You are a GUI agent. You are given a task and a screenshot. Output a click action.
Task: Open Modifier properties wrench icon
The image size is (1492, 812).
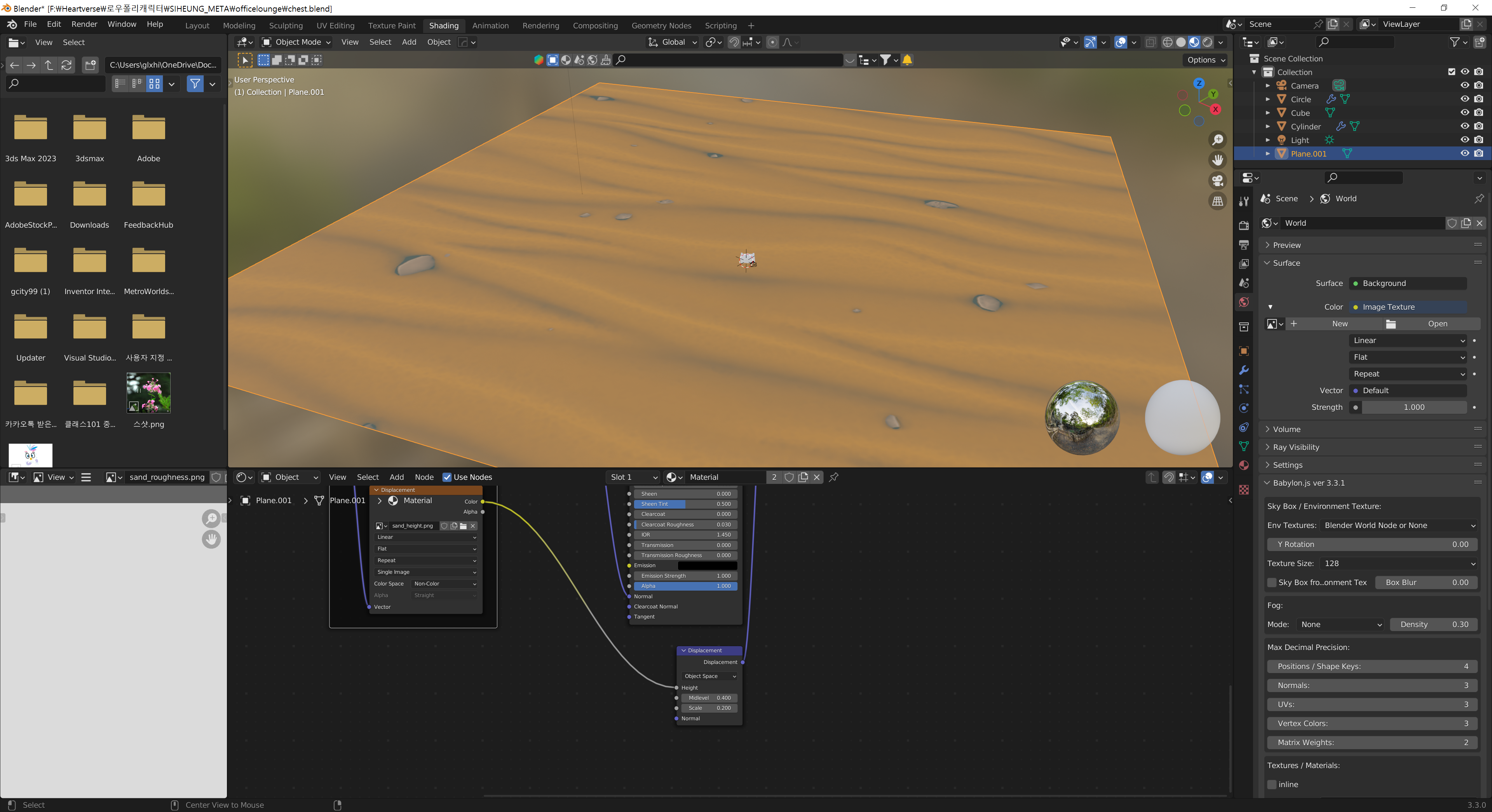click(x=1243, y=370)
